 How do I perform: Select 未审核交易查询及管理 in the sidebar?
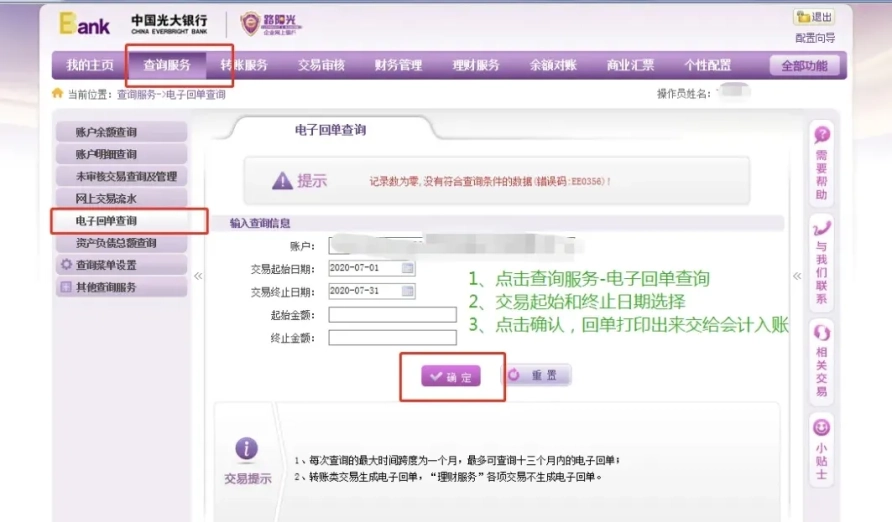point(122,176)
